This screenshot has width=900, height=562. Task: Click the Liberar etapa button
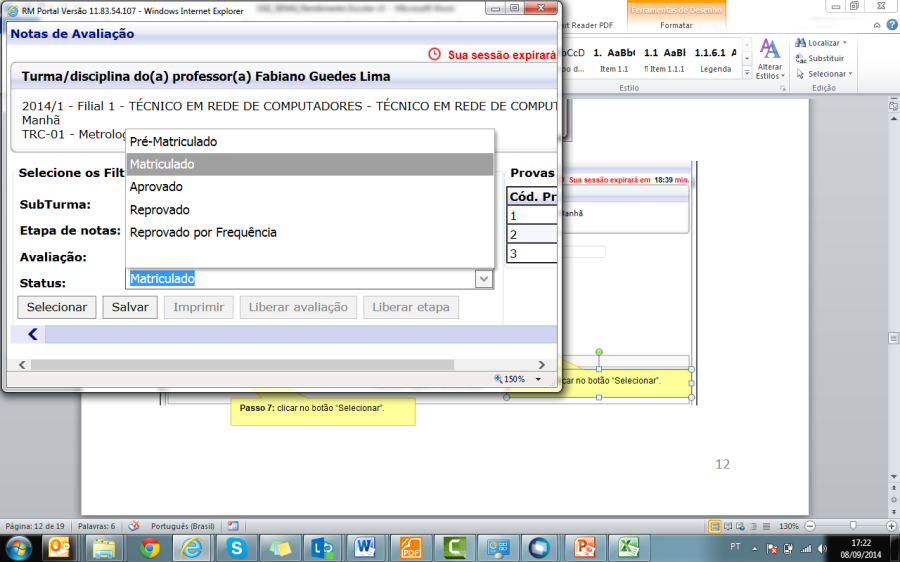[x=410, y=307]
